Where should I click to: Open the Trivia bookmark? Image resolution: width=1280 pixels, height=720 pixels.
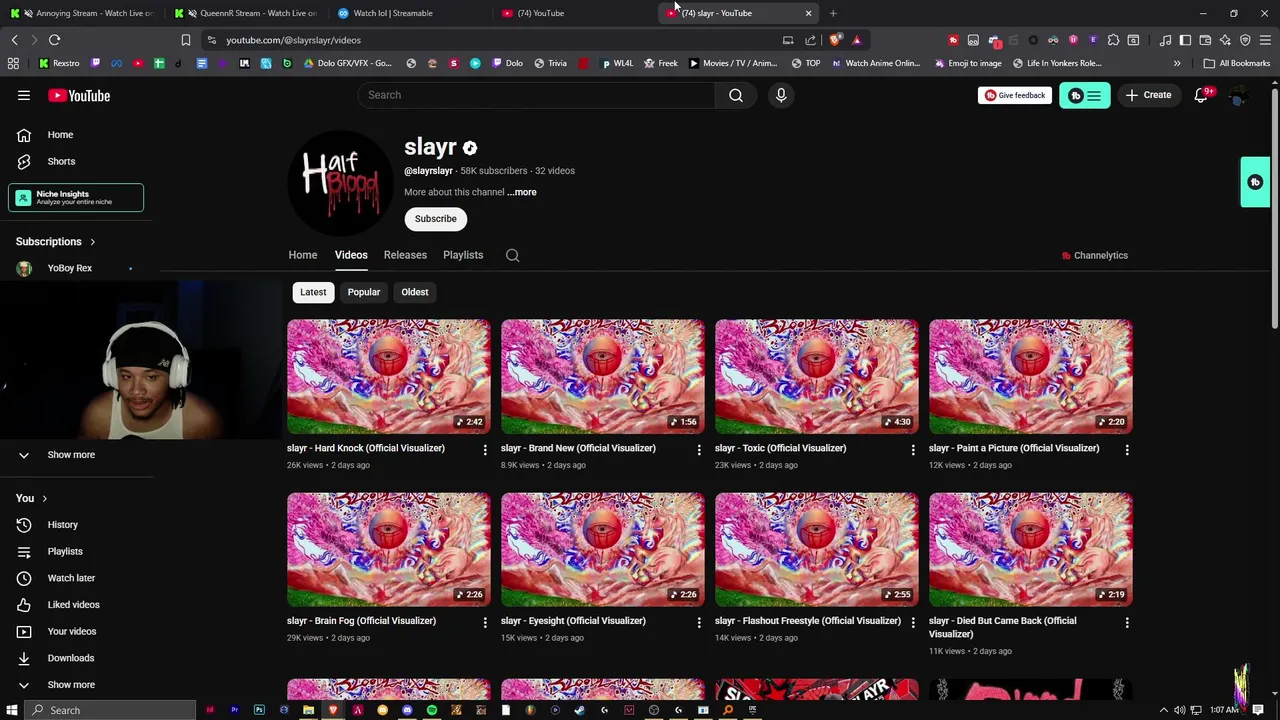tap(550, 63)
